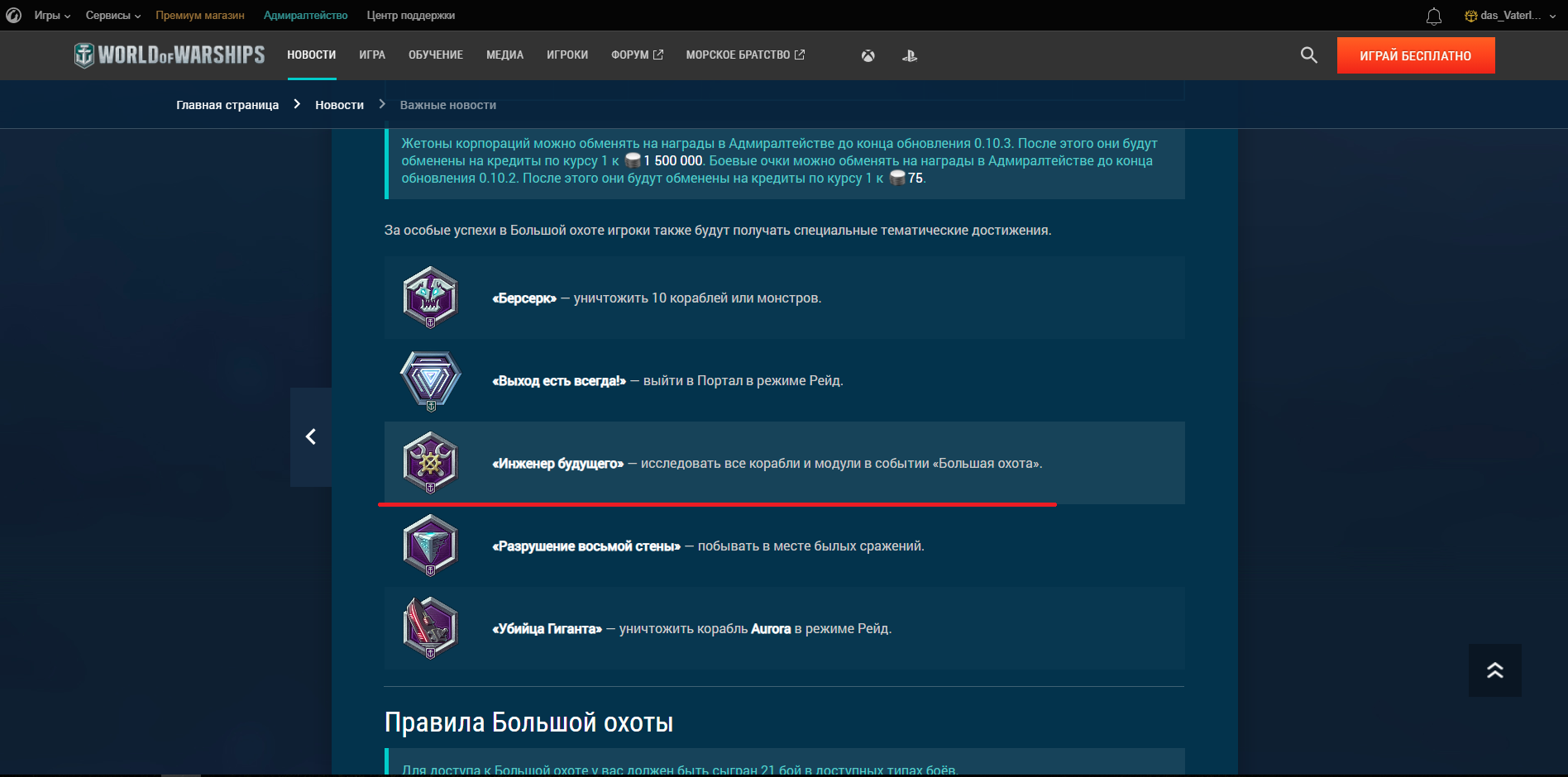Click the chevron after Главная страница breadcrumb

click(297, 104)
